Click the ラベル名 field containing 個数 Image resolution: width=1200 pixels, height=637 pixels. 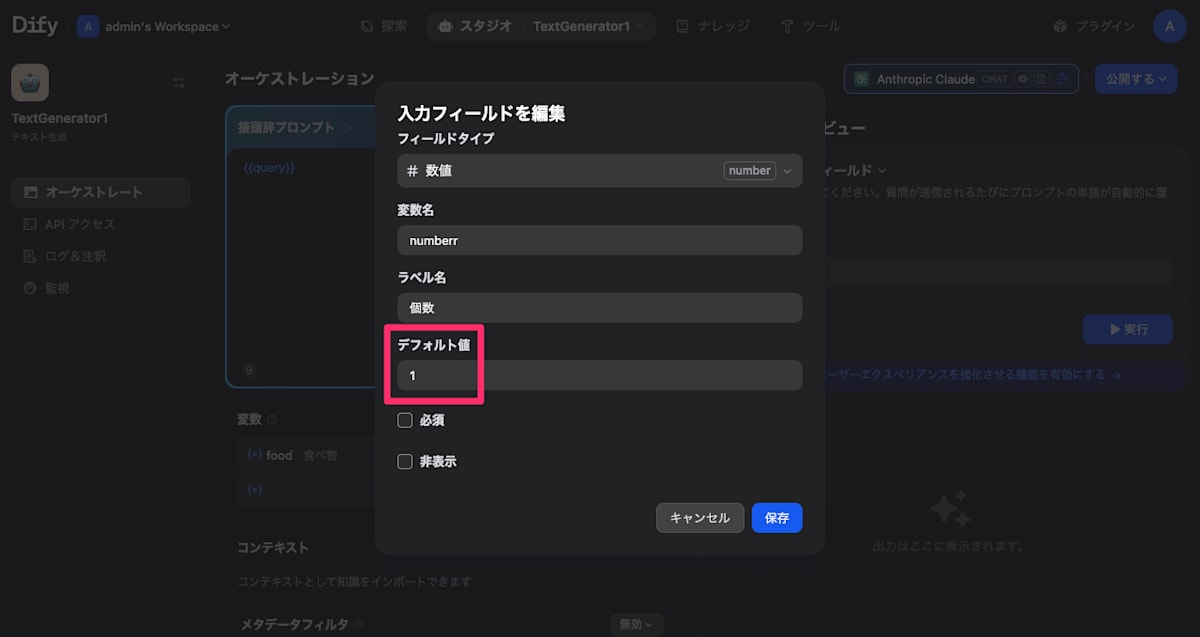tap(600, 308)
